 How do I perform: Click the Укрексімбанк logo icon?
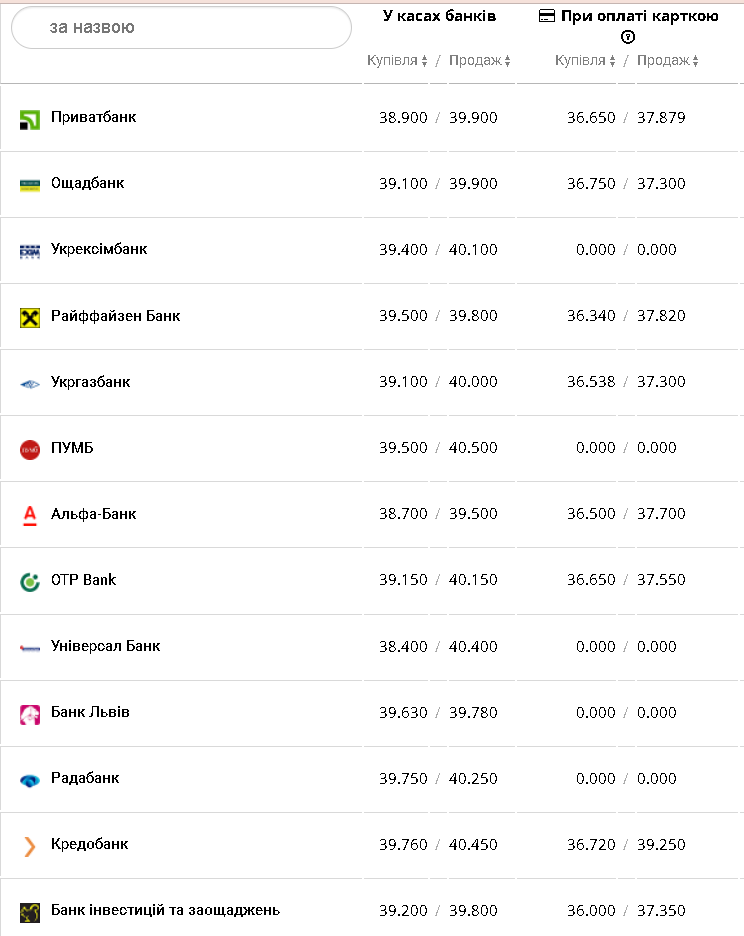pyautogui.click(x=30, y=251)
